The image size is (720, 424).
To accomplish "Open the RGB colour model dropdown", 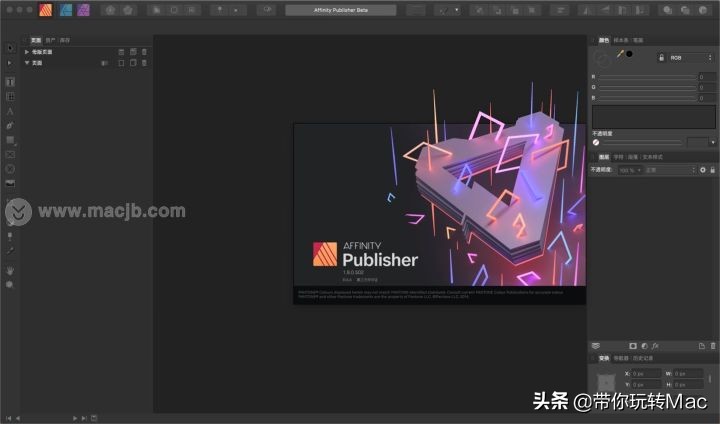I will pos(691,57).
